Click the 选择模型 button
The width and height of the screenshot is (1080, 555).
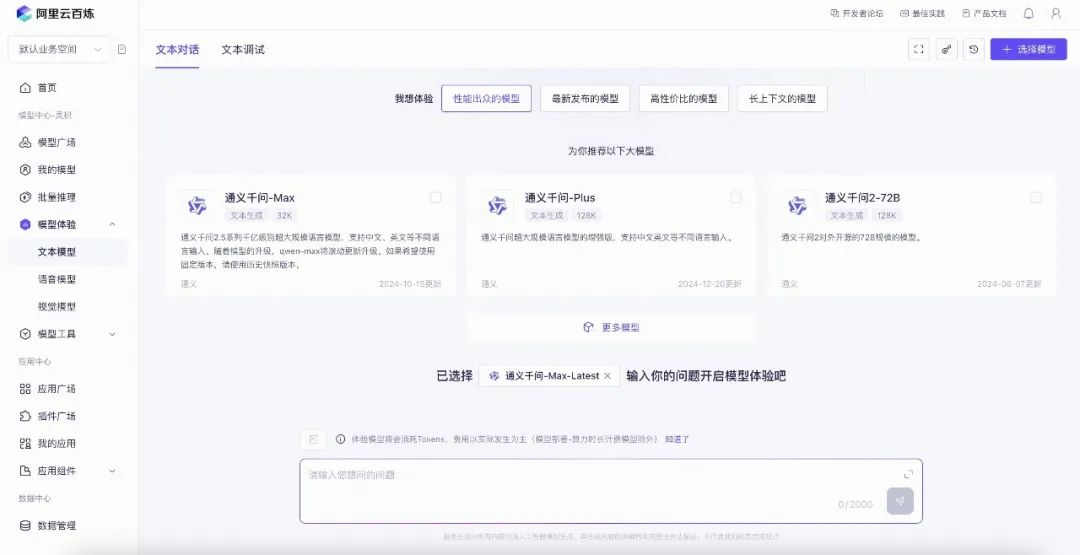point(1028,49)
